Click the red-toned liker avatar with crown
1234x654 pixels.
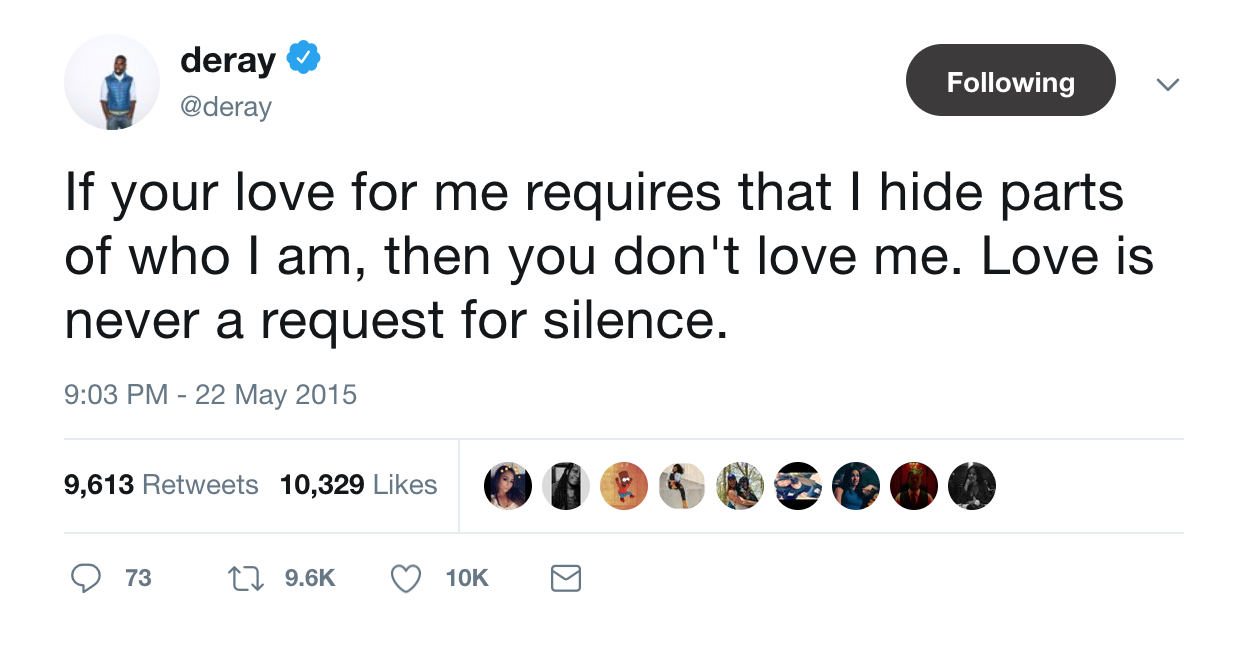(x=914, y=486)
